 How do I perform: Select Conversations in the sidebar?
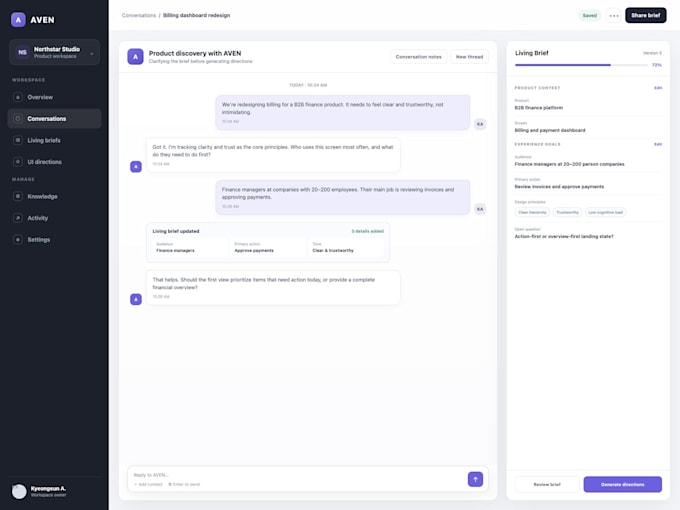click(55, 118)
